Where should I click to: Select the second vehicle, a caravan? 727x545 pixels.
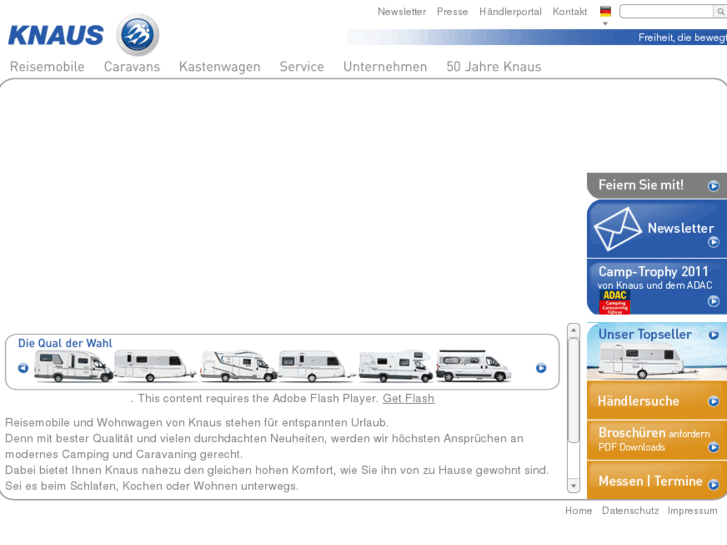(155, 366)
